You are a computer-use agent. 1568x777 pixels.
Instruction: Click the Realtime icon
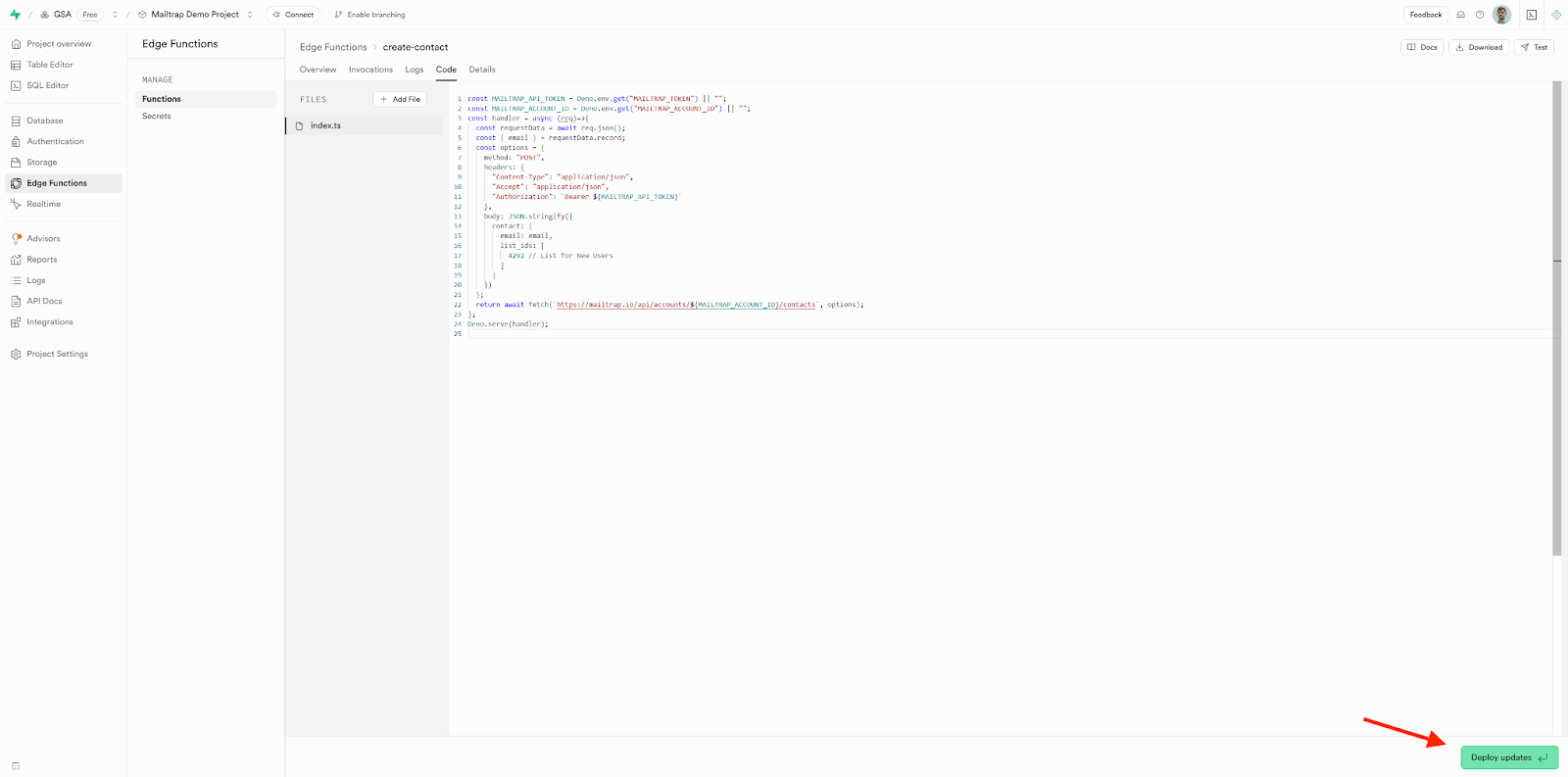[x=16, y=204]
